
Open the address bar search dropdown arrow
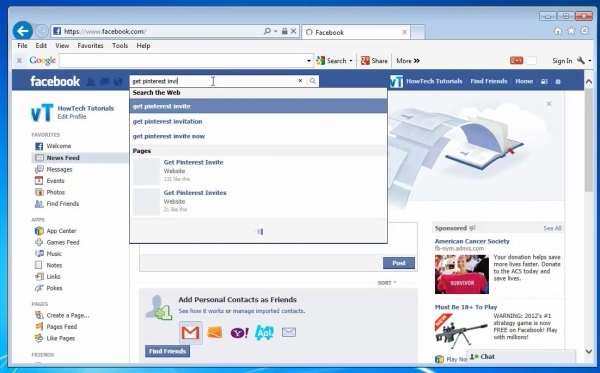[276, 31]
